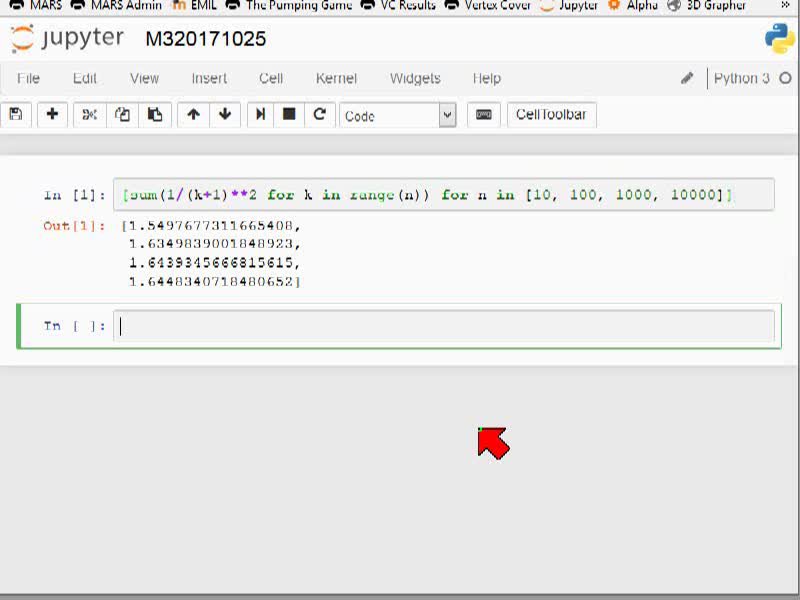The image size is (800, 600).
Task: Focus the empty input cell
Action: [x=443, y=326]
